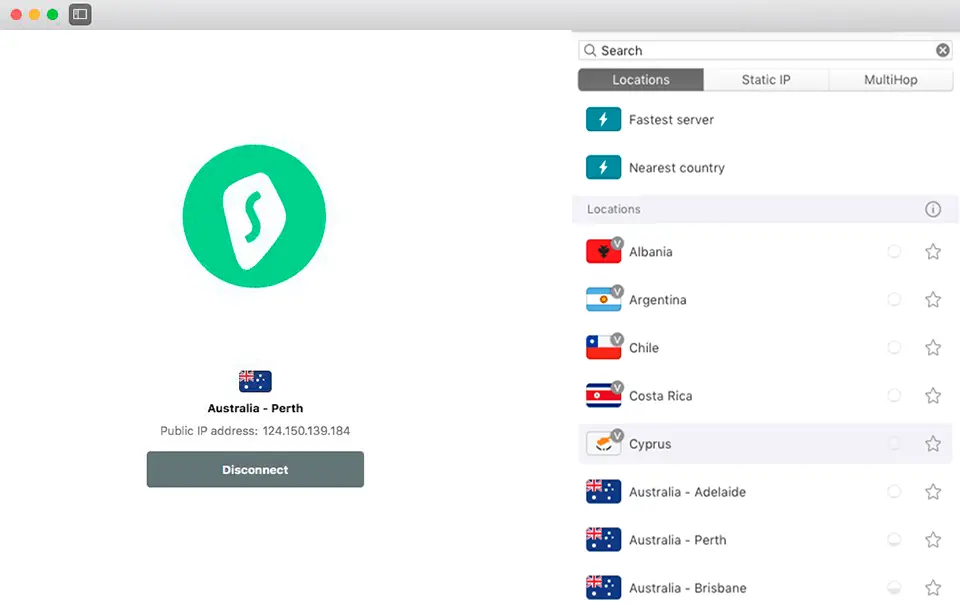The image size is (960, 608).
Task: Select the Albania load indicator circle
Action: click(x=894, y=251)
